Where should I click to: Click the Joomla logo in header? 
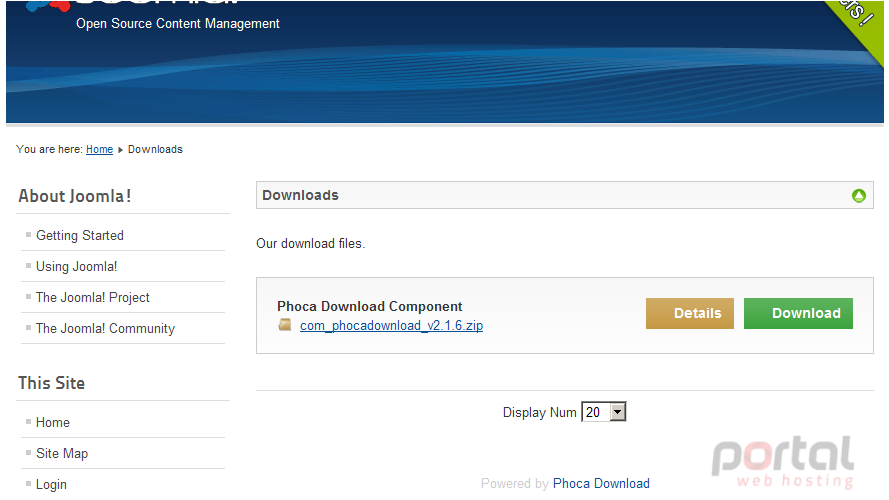(x=133, y=5)
